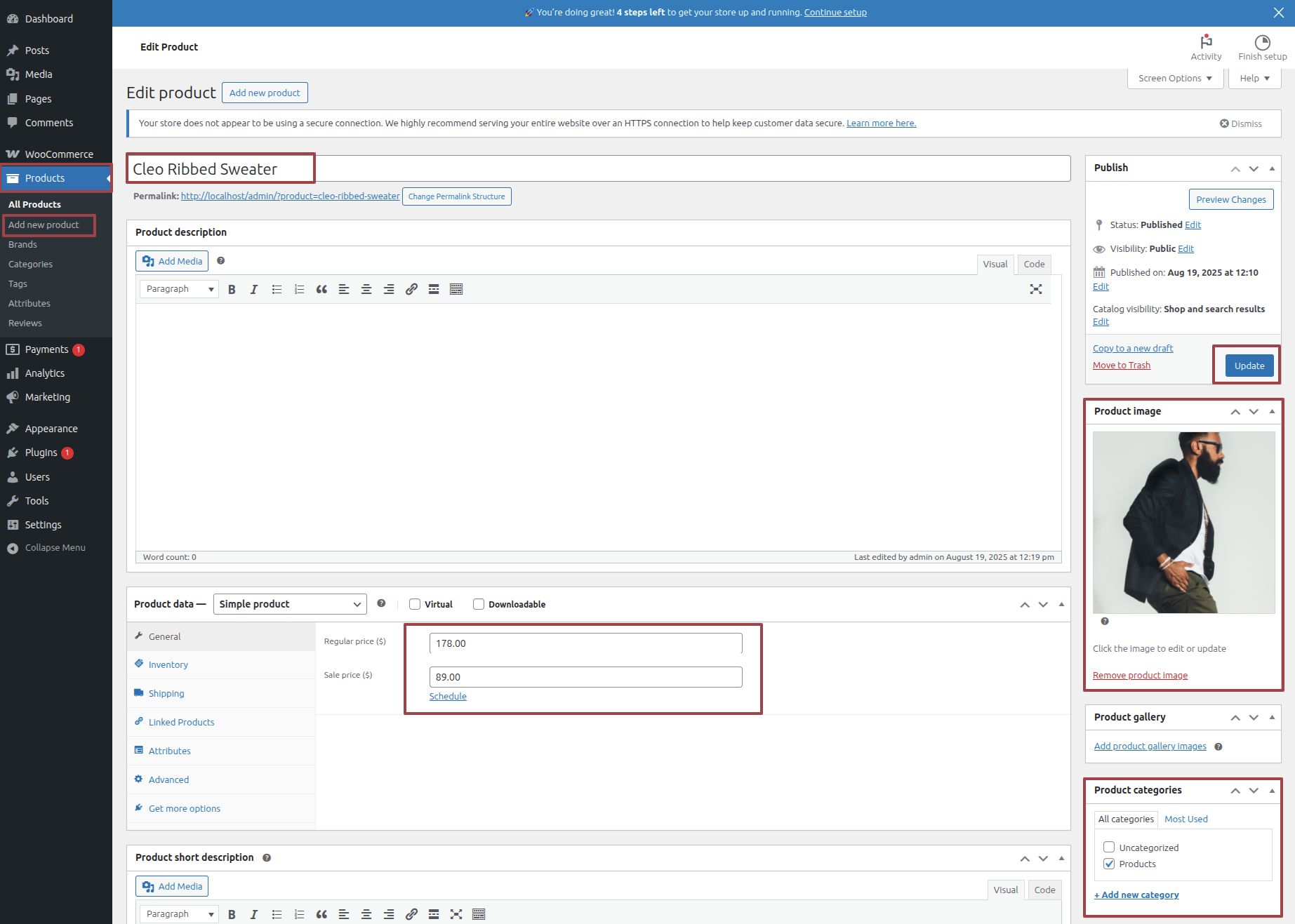Click the Insert Read More tag icon
The height and width of the screenshot is (924, 1295).
click(x=434, y=289)
